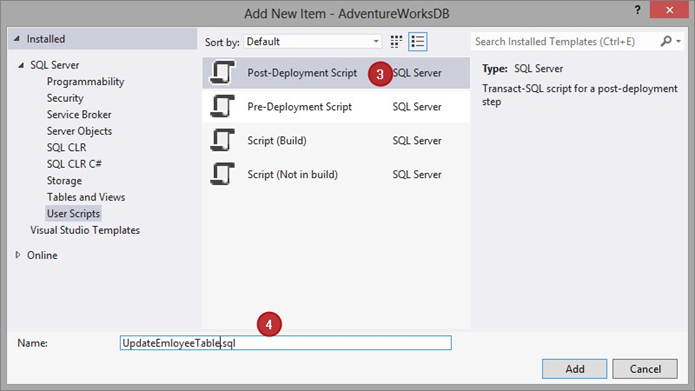
Task: Switch to small icons grid view
Action: pyautogui.click(x=396, y=42)
